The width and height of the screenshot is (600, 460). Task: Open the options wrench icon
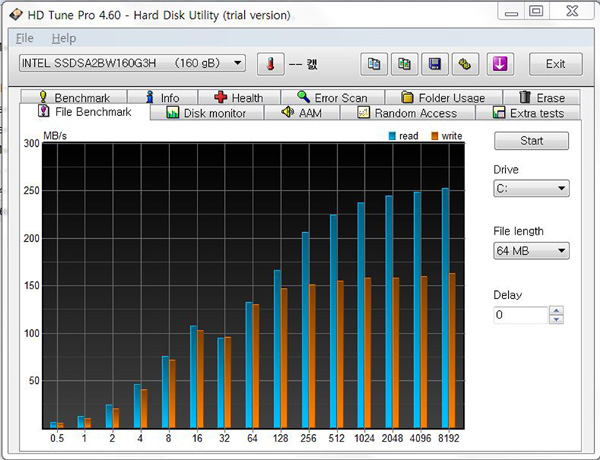pos(465,64)
